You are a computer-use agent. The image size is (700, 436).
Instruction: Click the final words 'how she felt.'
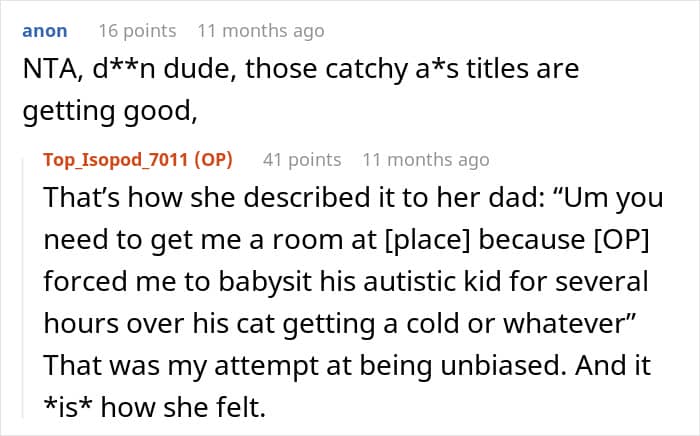click(183, 408)
